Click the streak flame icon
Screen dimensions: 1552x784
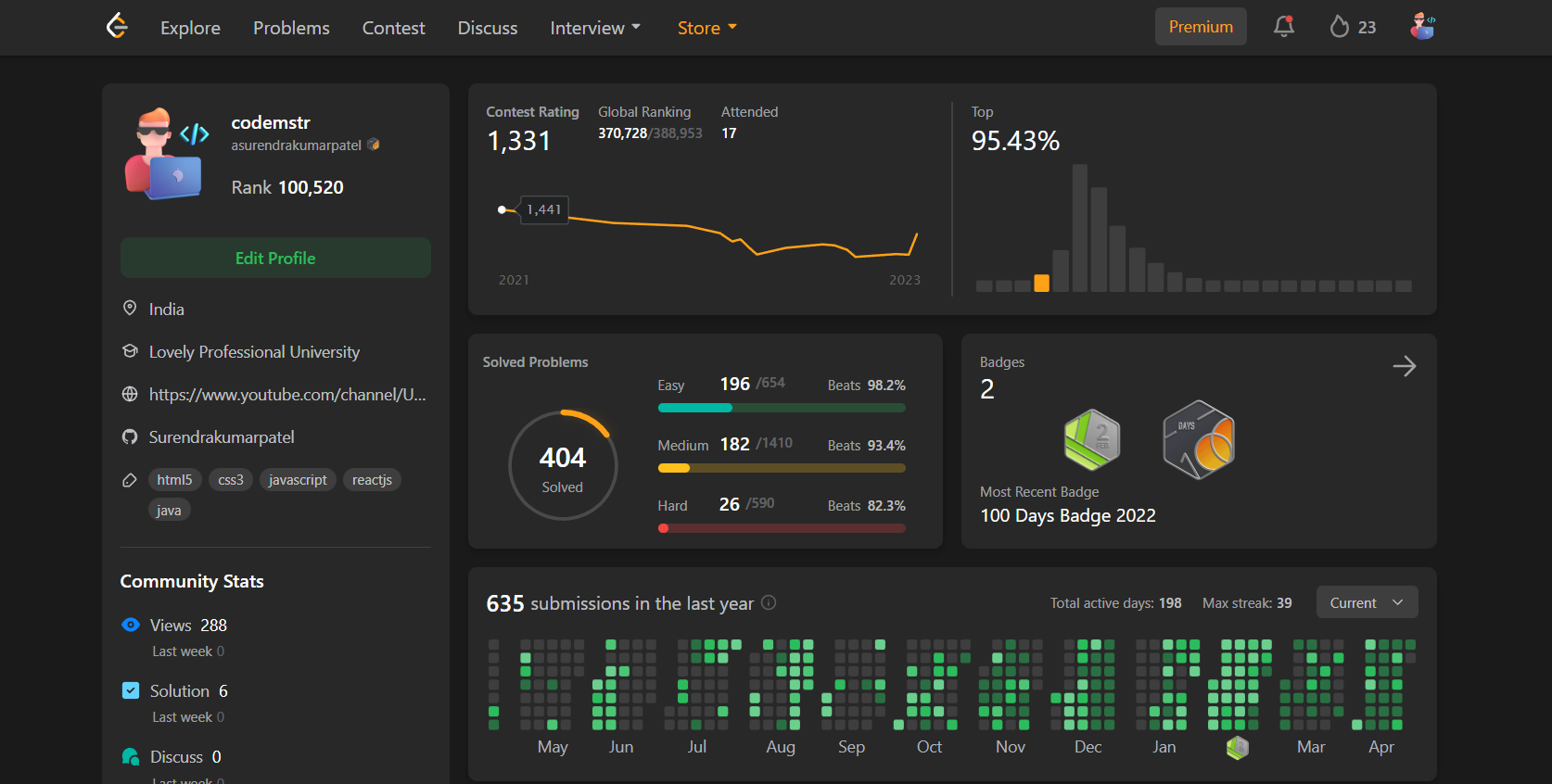pos(1339,27)
